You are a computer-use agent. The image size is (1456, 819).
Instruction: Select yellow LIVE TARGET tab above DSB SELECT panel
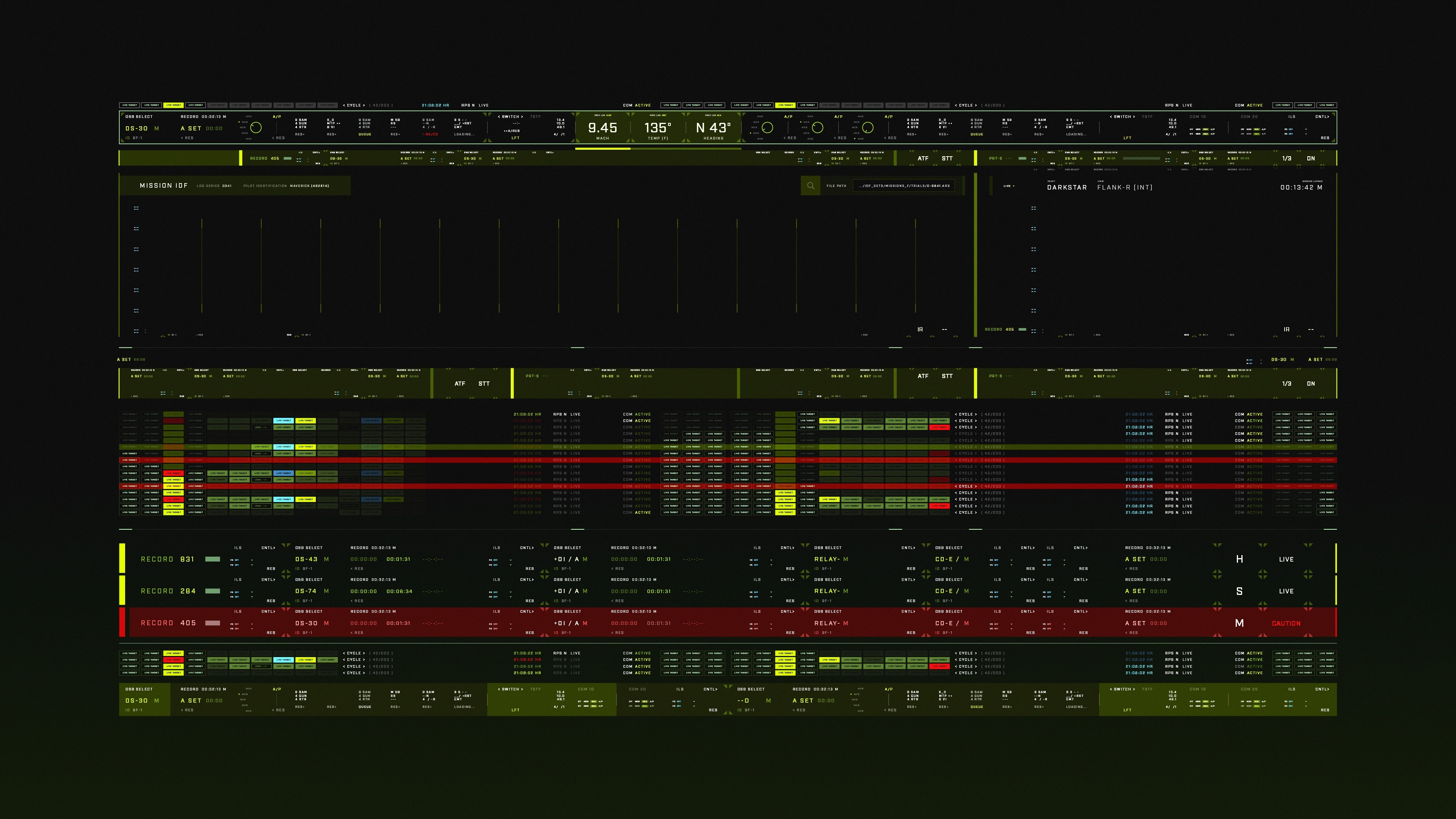174,105
